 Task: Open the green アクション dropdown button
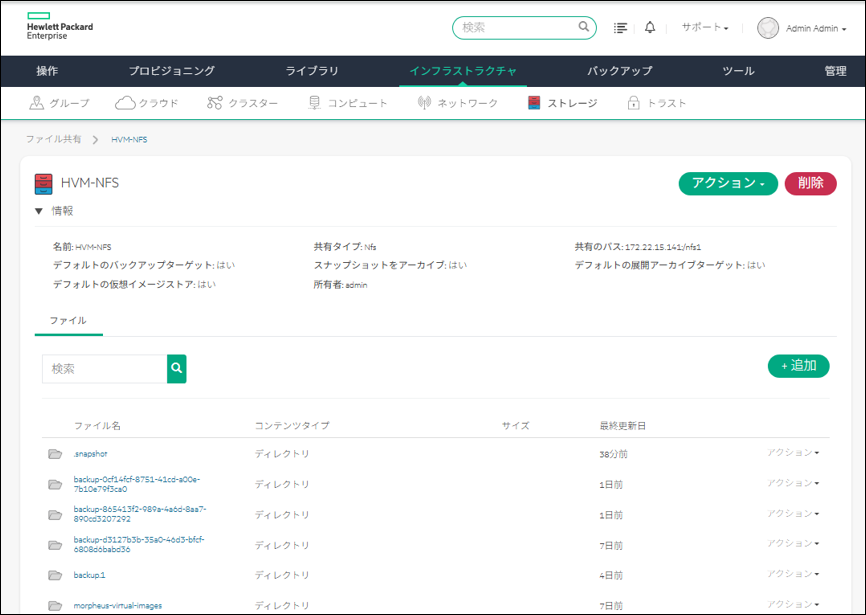(x=728, y=183)
